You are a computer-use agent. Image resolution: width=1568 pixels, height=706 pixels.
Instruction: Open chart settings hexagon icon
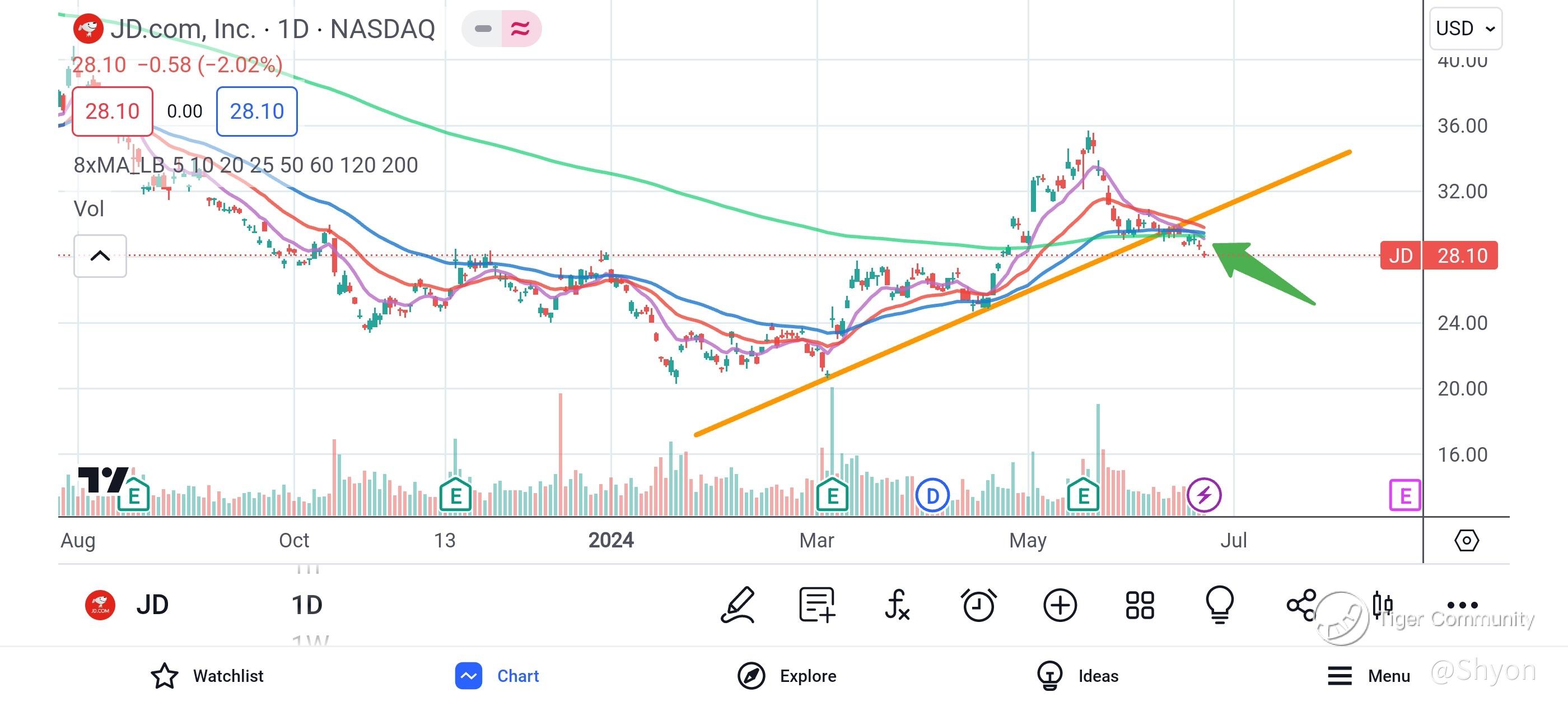pos(1466,540)
